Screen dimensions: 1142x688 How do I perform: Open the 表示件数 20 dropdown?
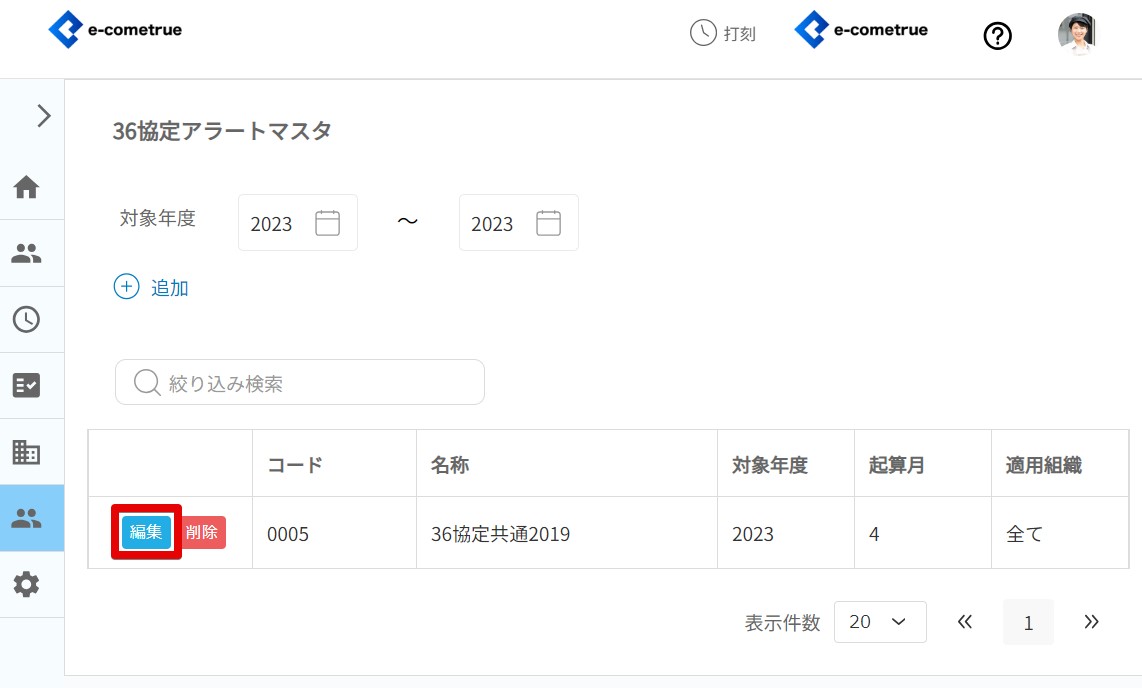coord(879,622)
